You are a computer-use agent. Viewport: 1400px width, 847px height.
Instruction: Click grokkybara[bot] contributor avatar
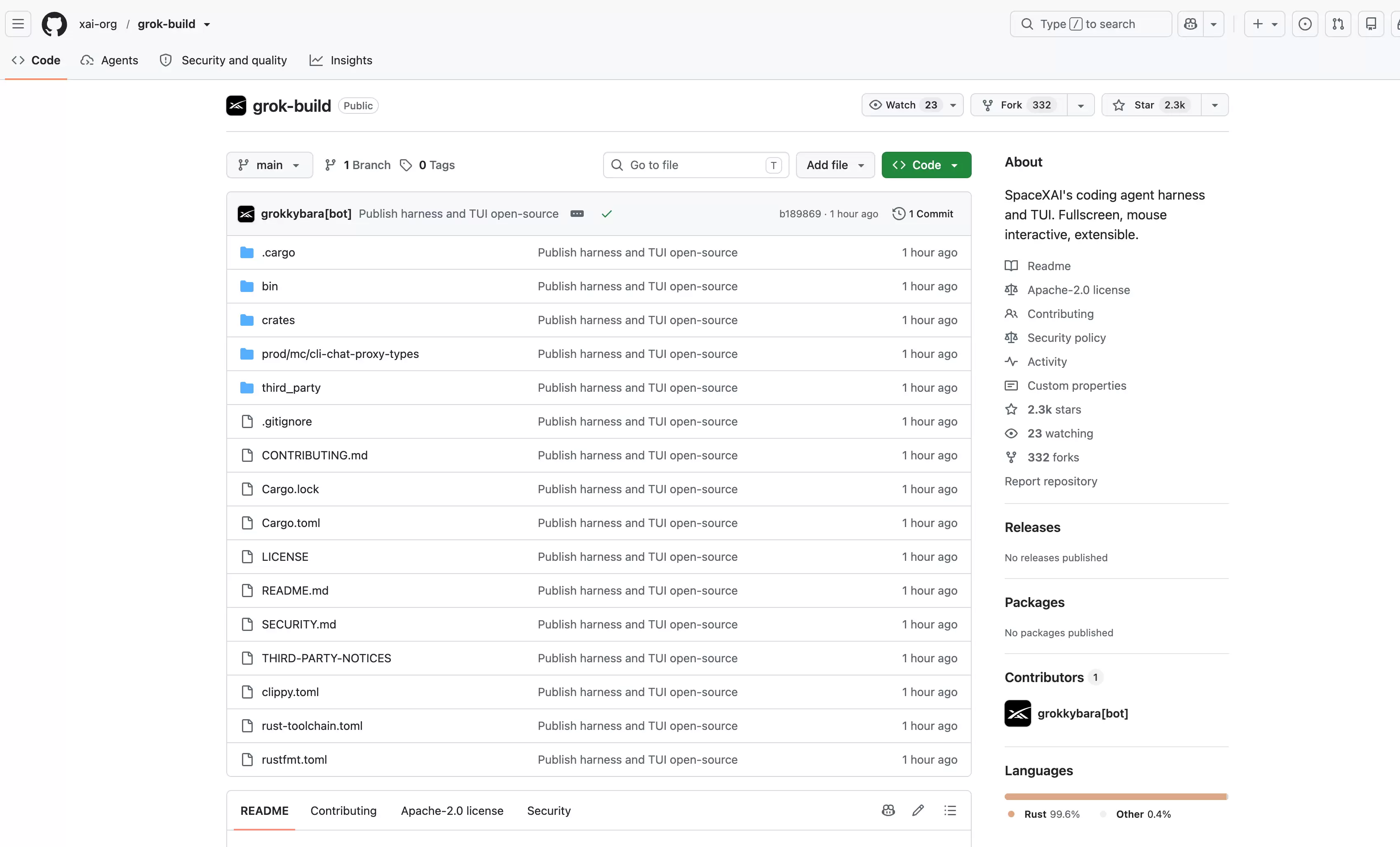pos(1017,713)
